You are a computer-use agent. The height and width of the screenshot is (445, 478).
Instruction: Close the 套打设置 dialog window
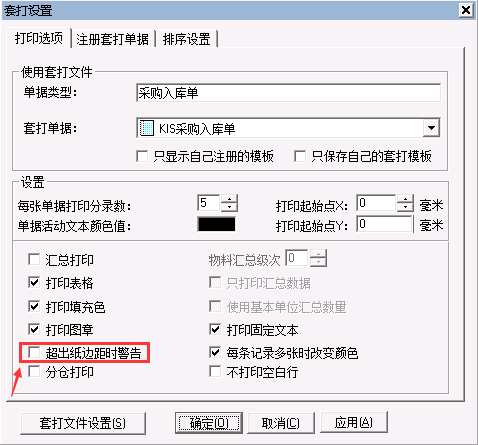pos(466,10)
